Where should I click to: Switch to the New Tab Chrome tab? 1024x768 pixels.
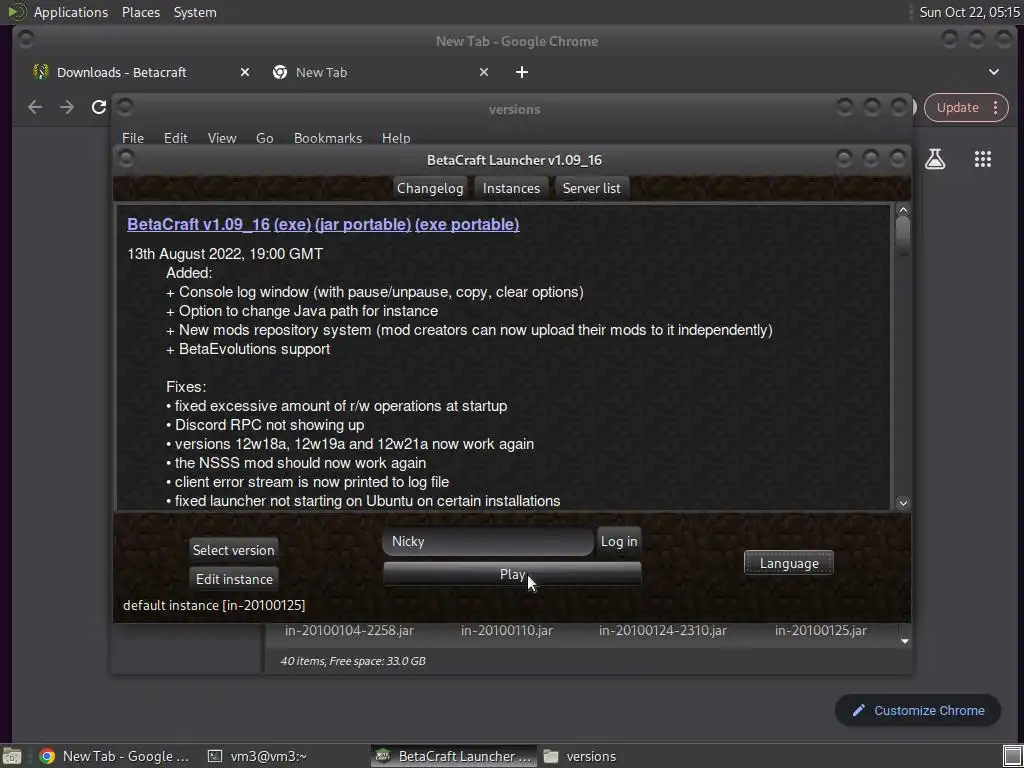321,72
